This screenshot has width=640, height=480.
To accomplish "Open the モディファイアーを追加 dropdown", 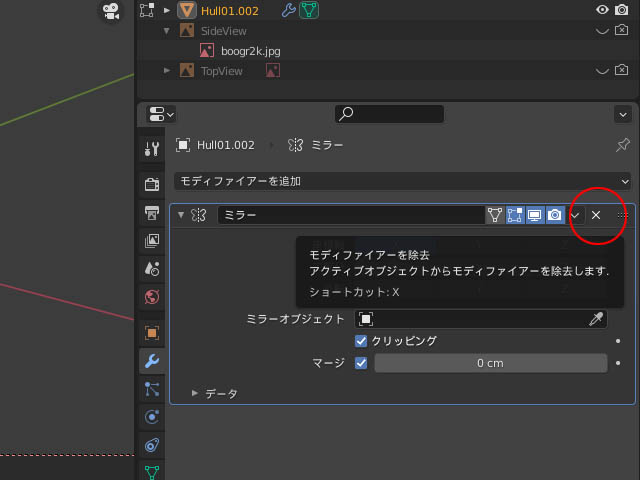I will pyautogui.click(x=402, y=181).
